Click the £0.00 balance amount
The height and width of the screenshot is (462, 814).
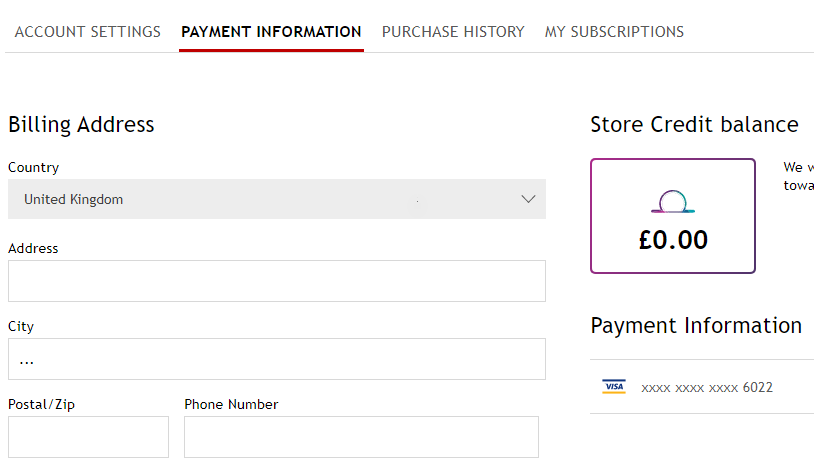click(x=673, y=240)
